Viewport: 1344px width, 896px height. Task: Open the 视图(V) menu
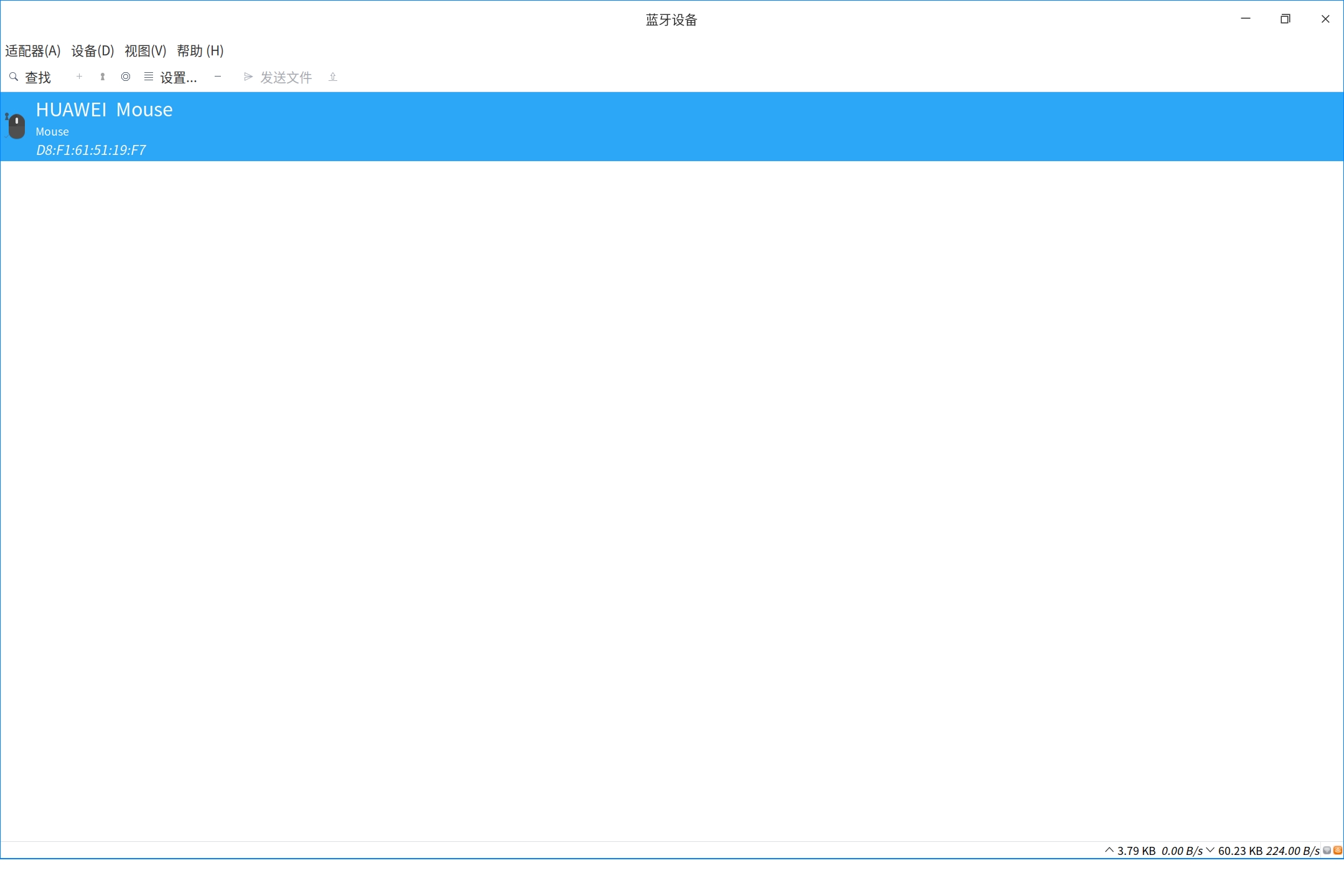[x=146, y=51]
